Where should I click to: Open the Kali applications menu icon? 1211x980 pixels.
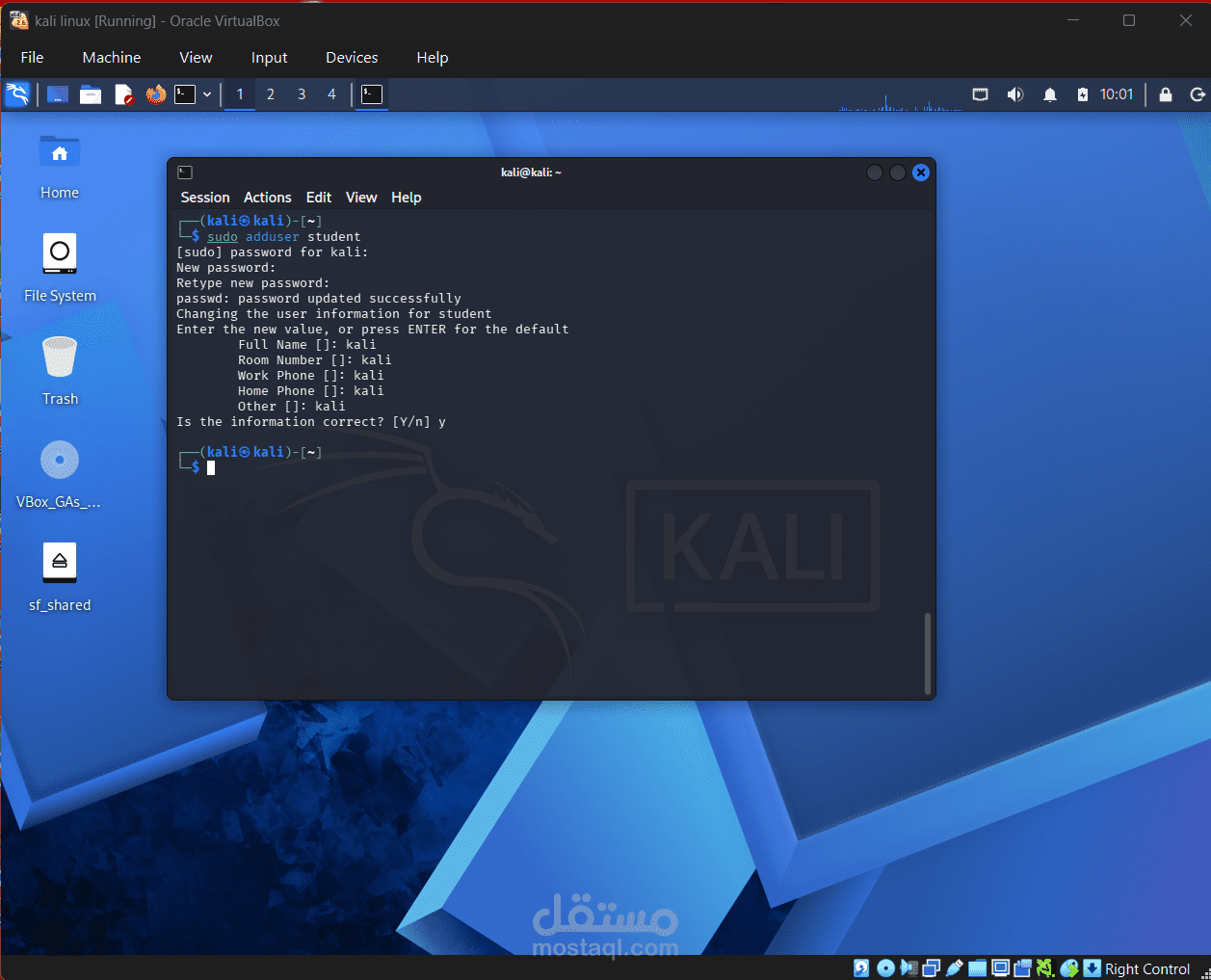[x=17, y=94]
